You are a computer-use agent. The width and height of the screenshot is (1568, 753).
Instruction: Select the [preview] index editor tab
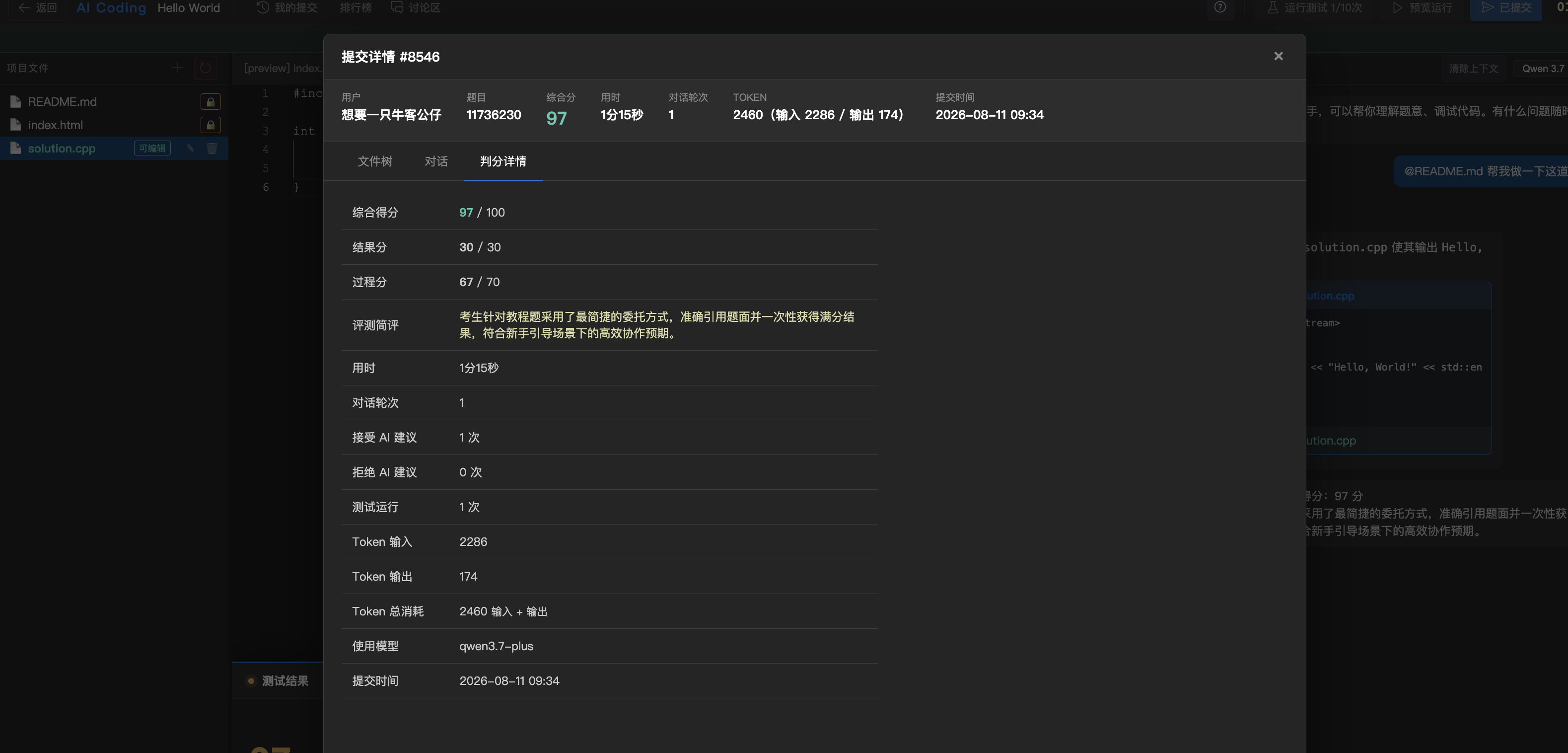pos(282,68)
